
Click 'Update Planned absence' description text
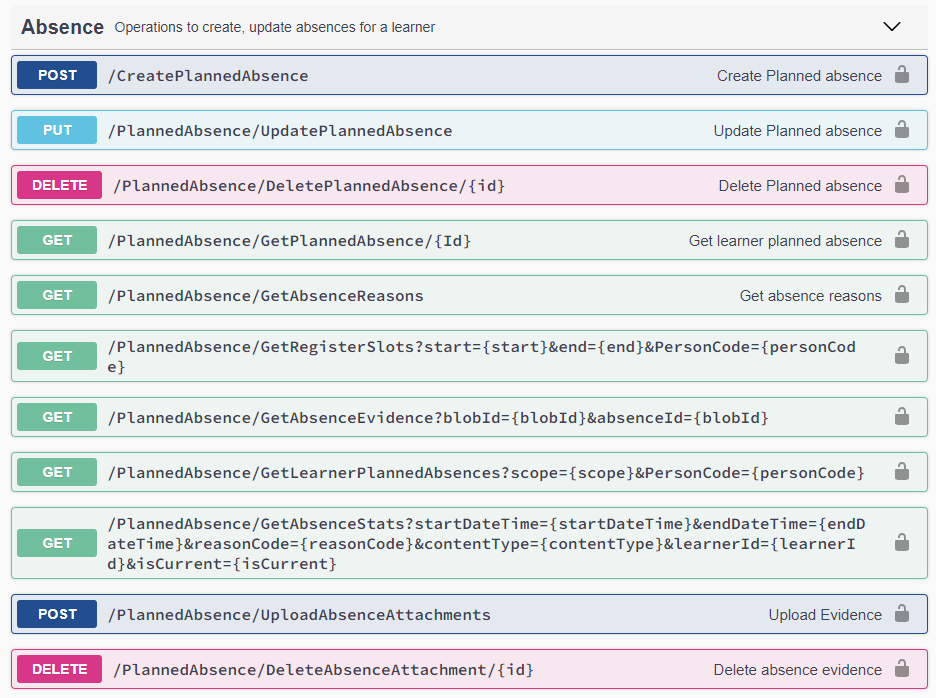tap(798, 131)
